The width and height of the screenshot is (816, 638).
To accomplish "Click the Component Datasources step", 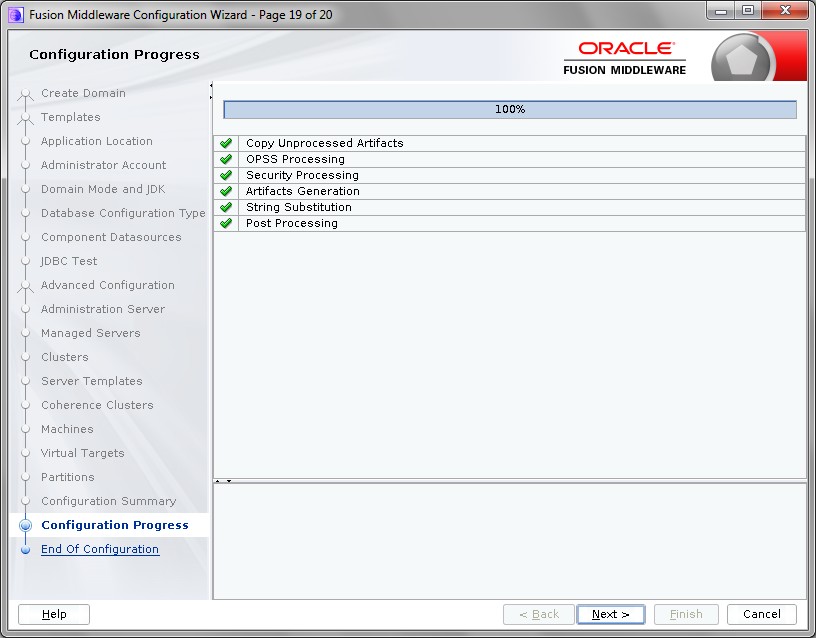I will pos(111,237).
